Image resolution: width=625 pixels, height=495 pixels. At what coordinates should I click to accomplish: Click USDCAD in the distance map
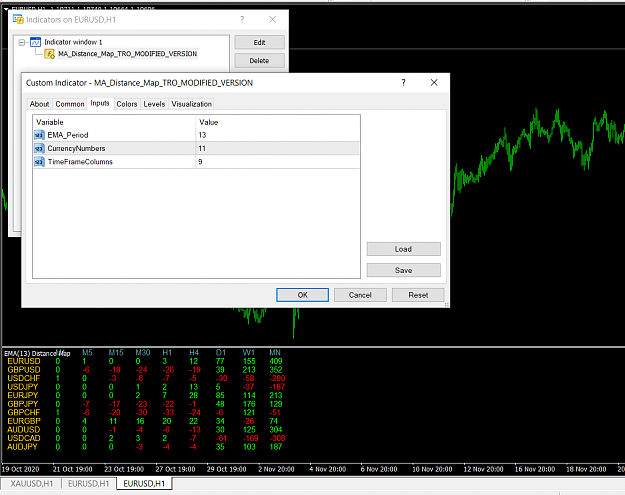(x=24, y=438)
